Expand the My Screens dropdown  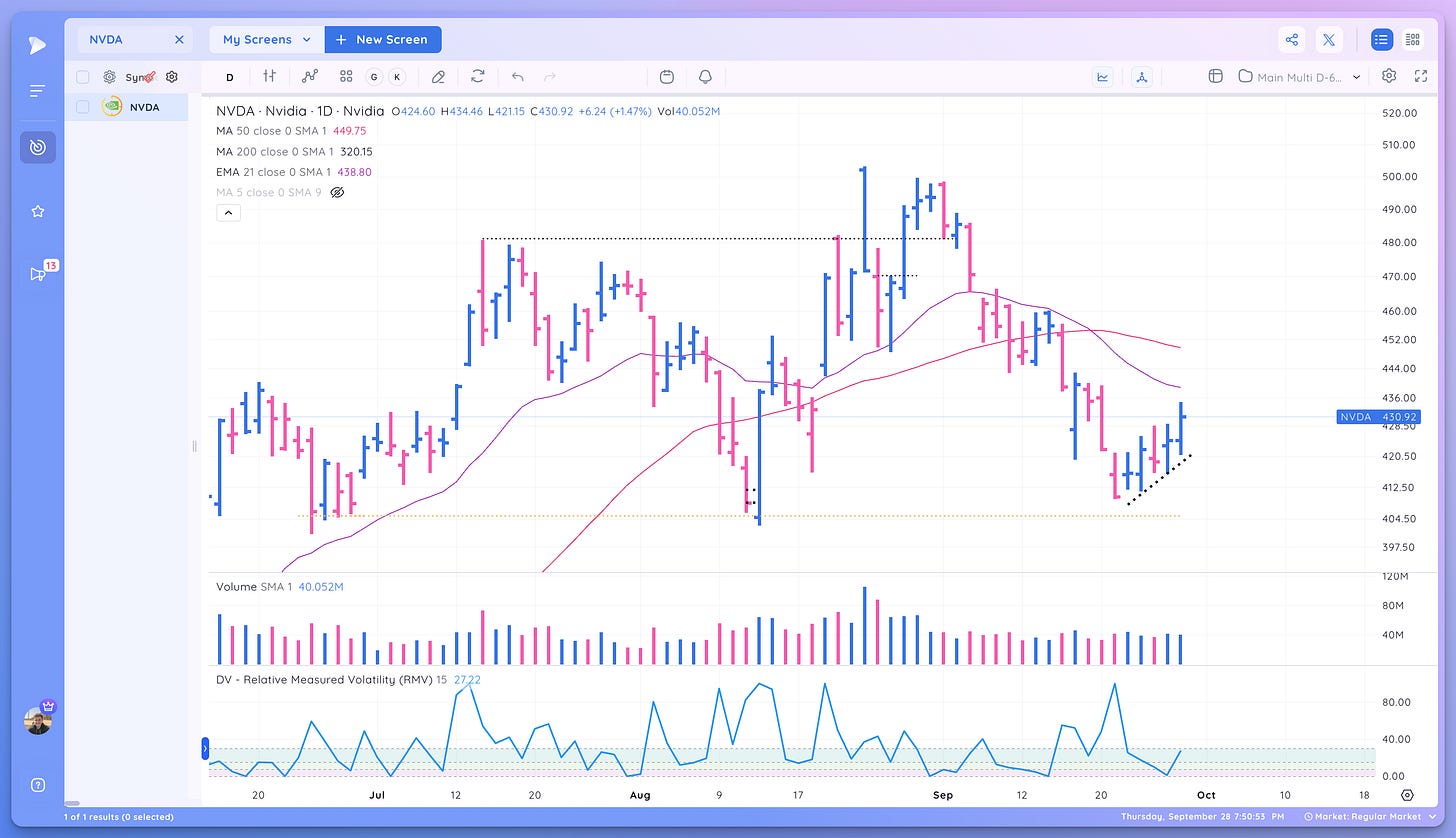click(266, 40)
